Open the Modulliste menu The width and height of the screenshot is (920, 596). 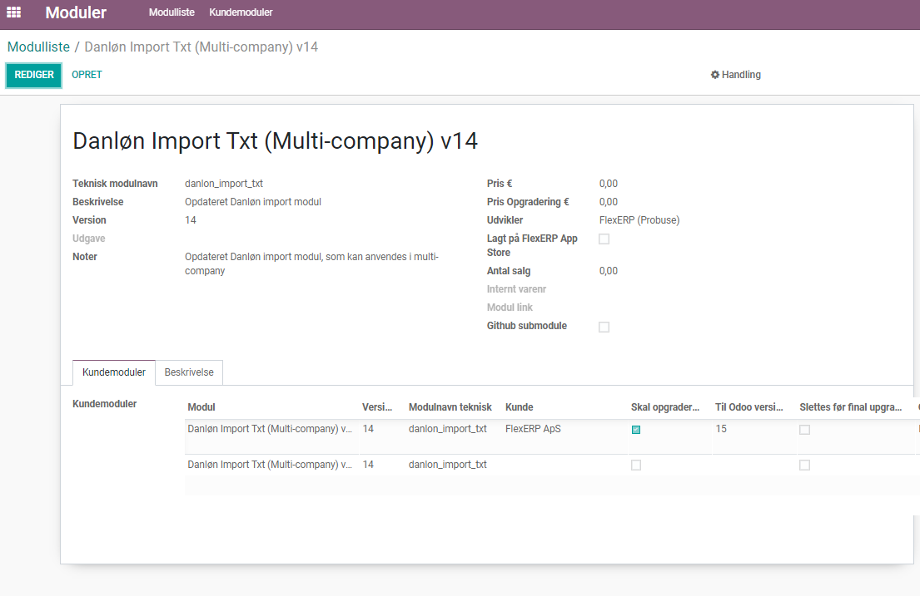click(171, 12)
